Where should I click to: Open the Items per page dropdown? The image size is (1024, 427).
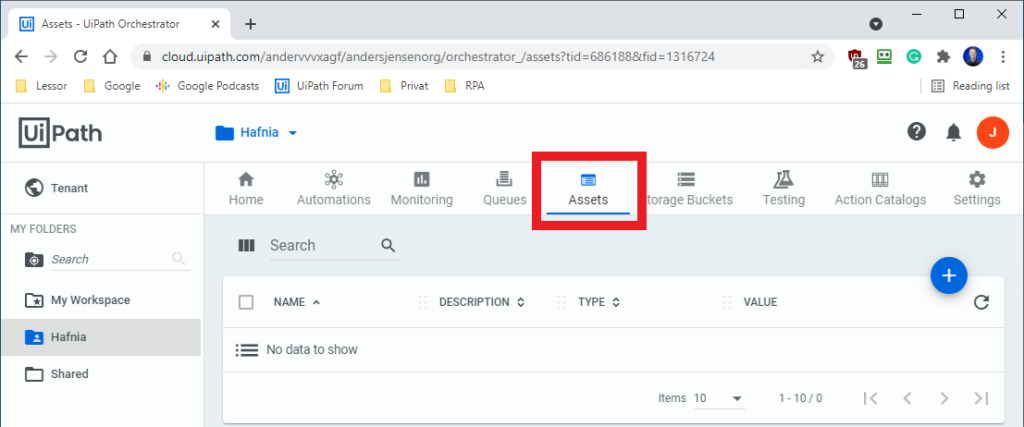point(718,398)
